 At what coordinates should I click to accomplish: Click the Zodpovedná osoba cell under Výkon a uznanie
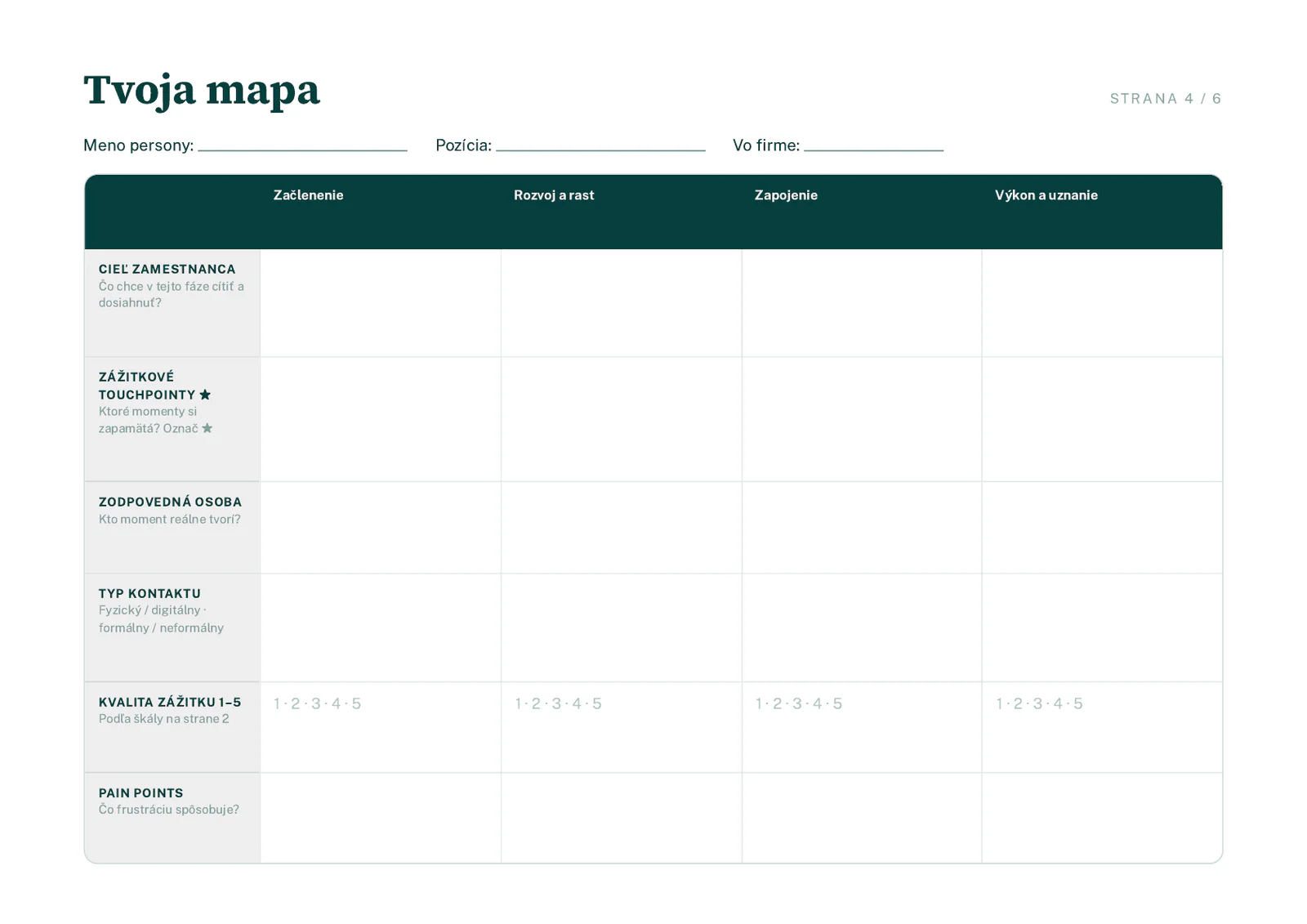coord(1102,528)
